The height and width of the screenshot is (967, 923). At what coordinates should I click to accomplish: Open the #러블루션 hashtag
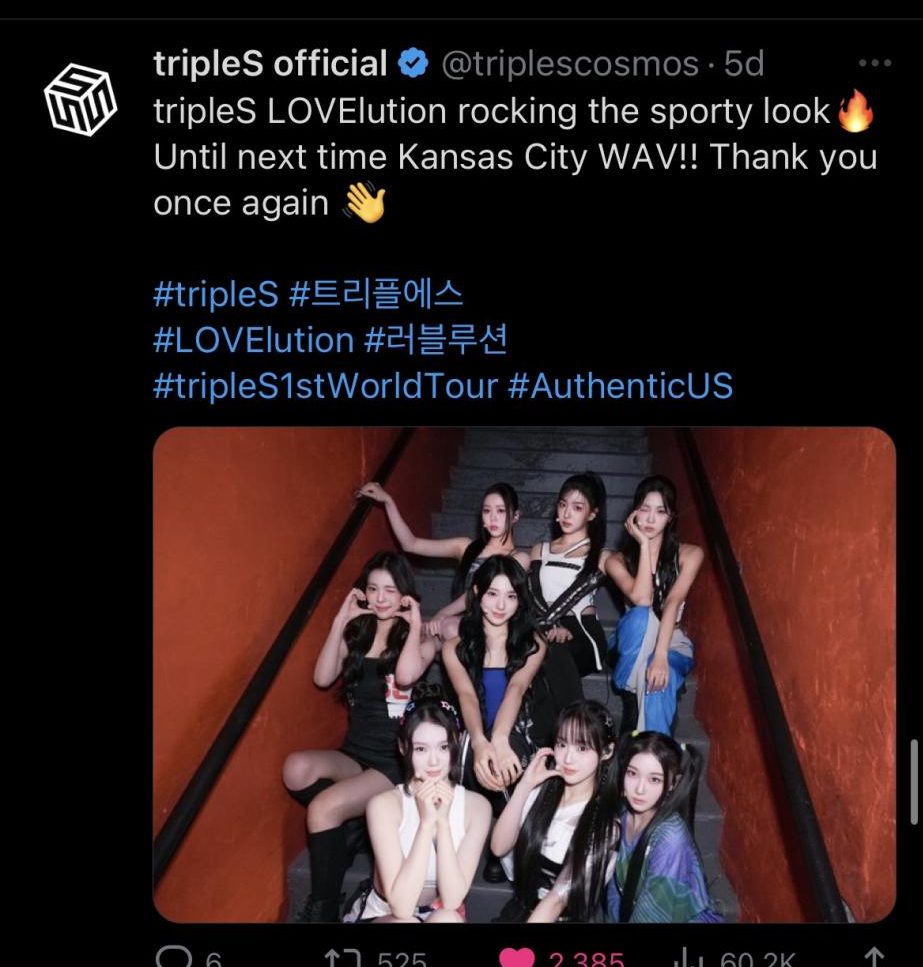435,340
